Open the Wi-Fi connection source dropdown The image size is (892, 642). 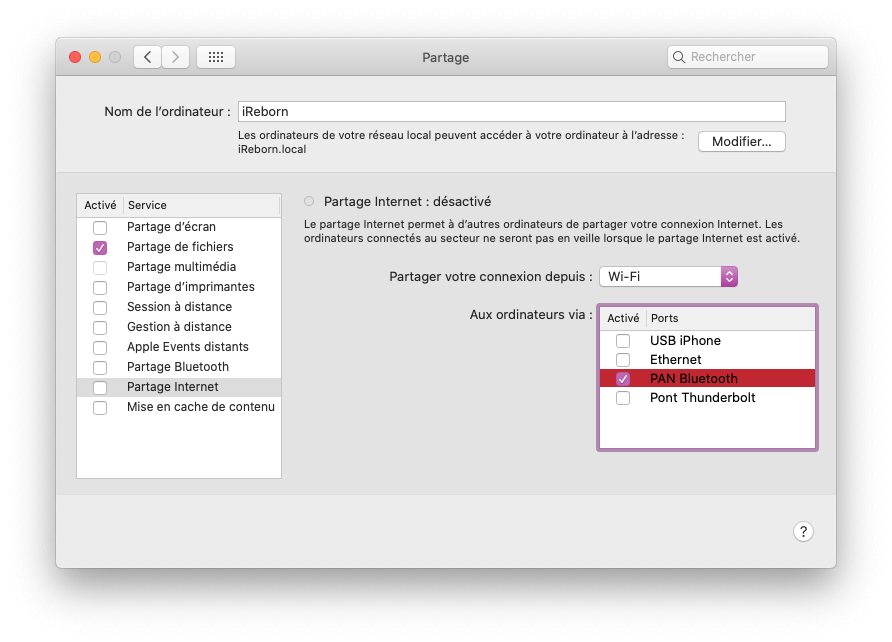coord(669,276)
